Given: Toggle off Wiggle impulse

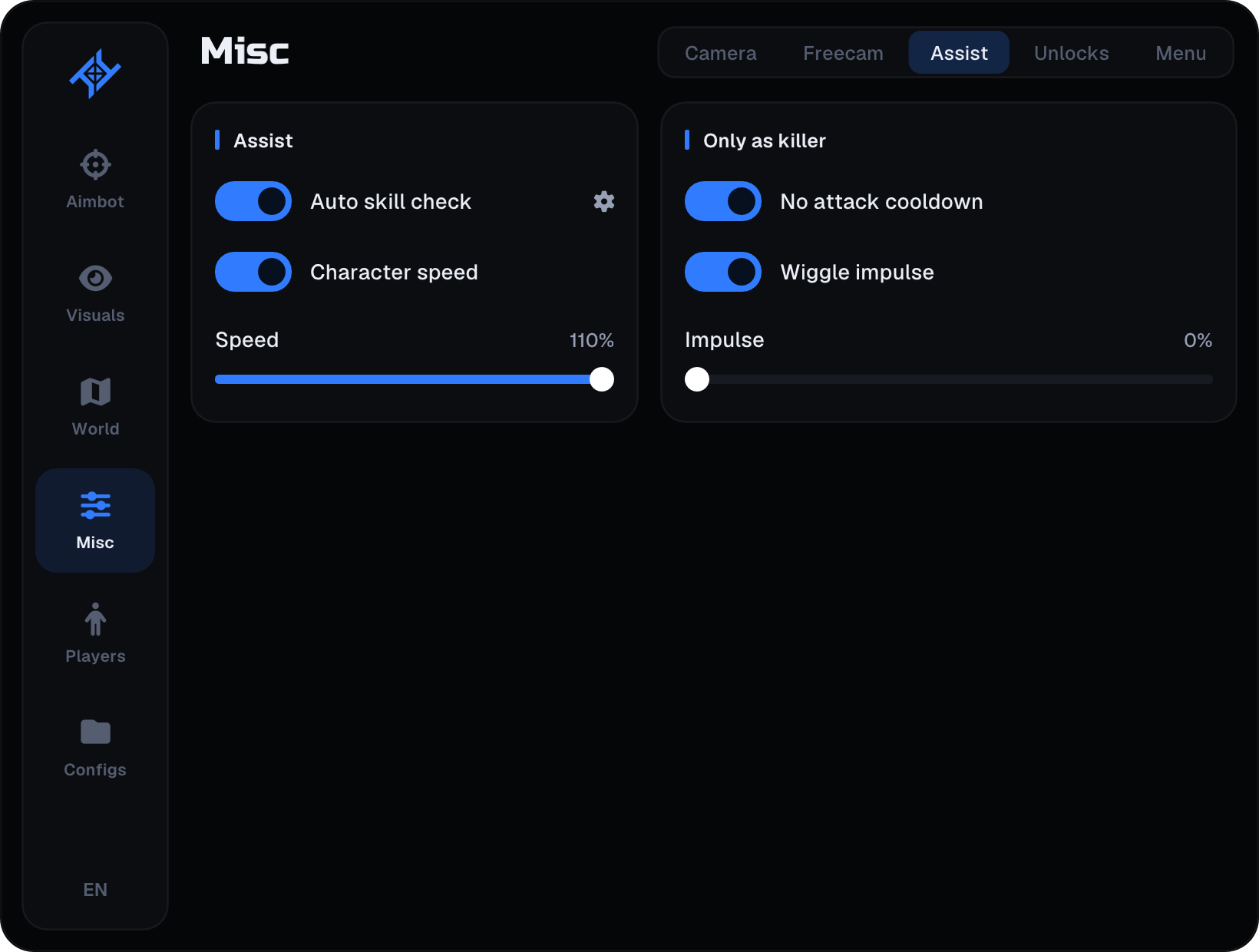Looking at the screenshot, I should 723,272.
